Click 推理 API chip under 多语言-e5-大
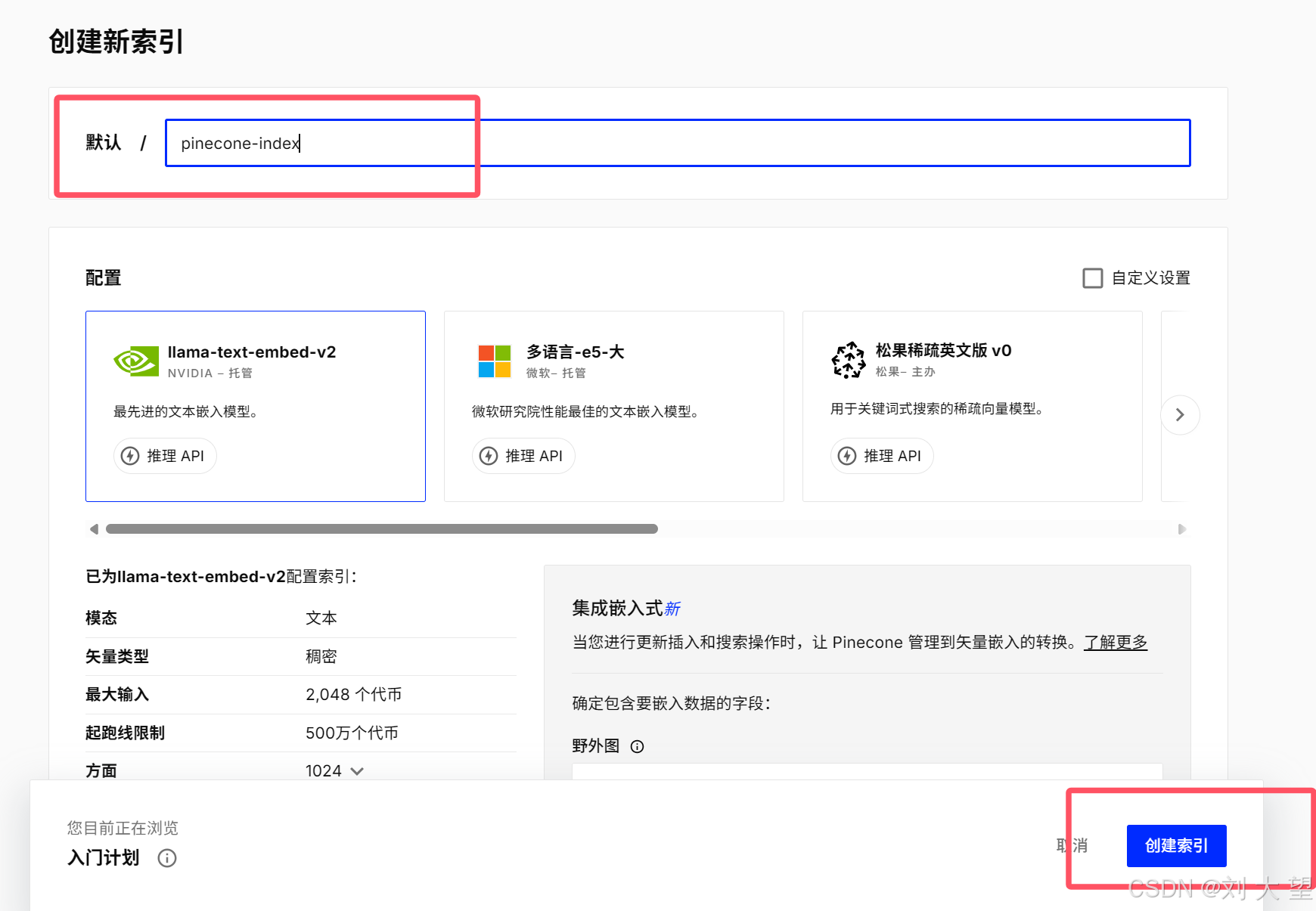This screenshot has width=1316, height=911. [x=523, y=456]
